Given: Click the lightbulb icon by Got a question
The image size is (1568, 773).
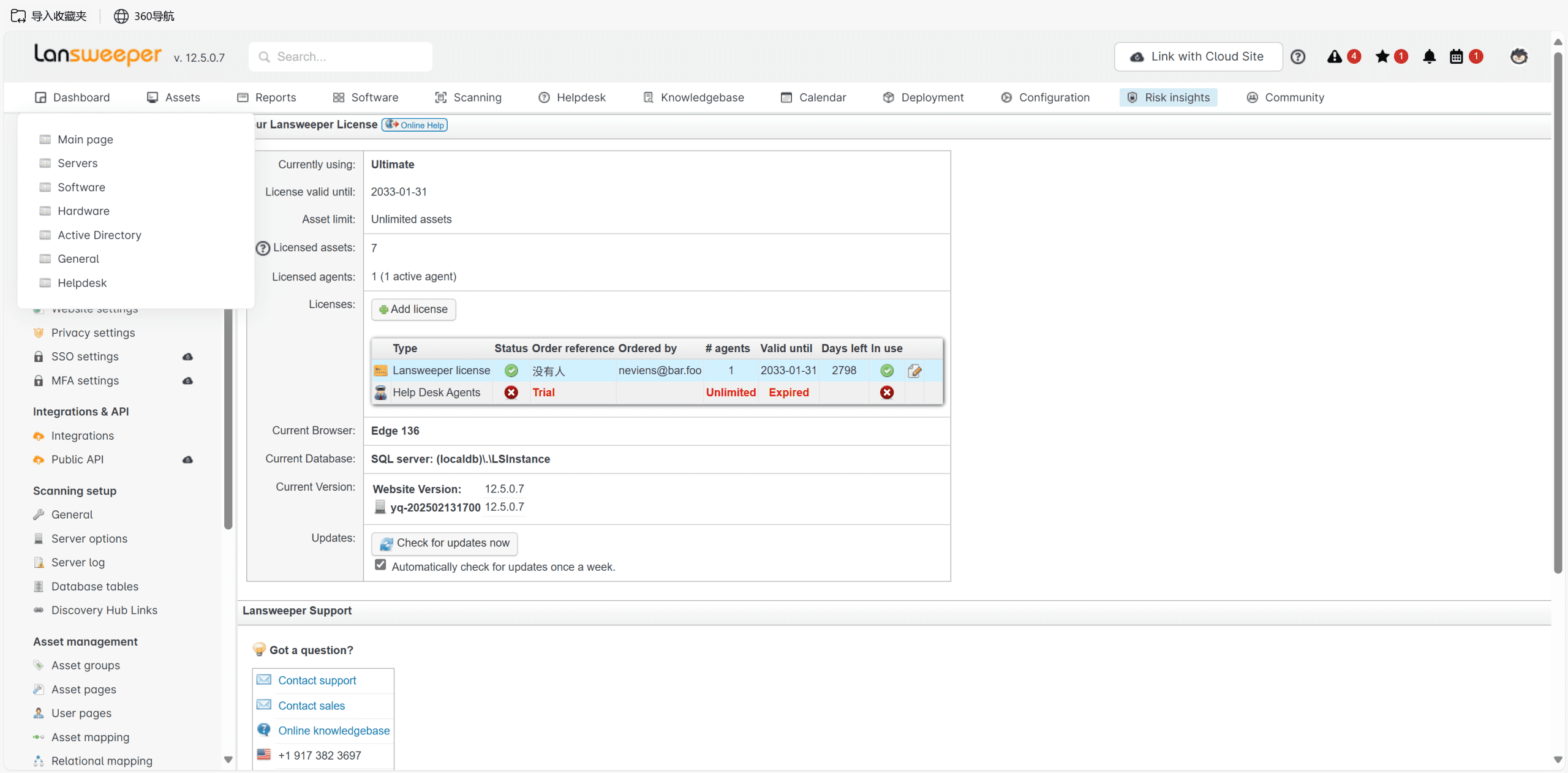Looking at the screenshot, I should click(x=259, y=649).
